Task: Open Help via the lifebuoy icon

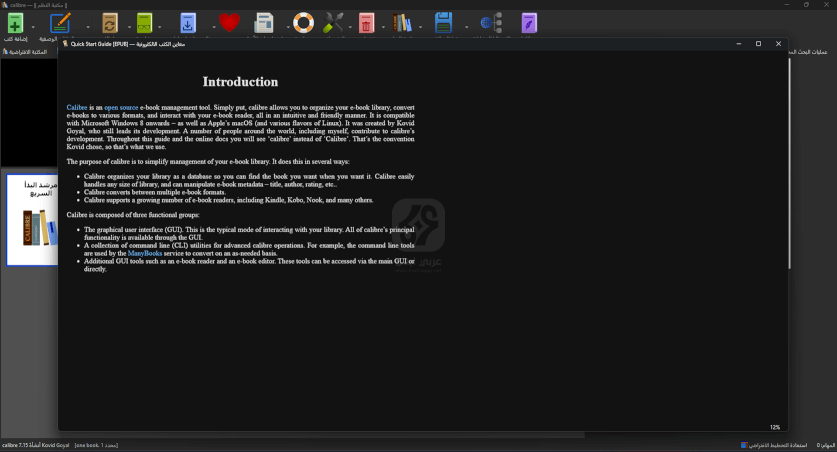Action: click(x=303, y=23)
